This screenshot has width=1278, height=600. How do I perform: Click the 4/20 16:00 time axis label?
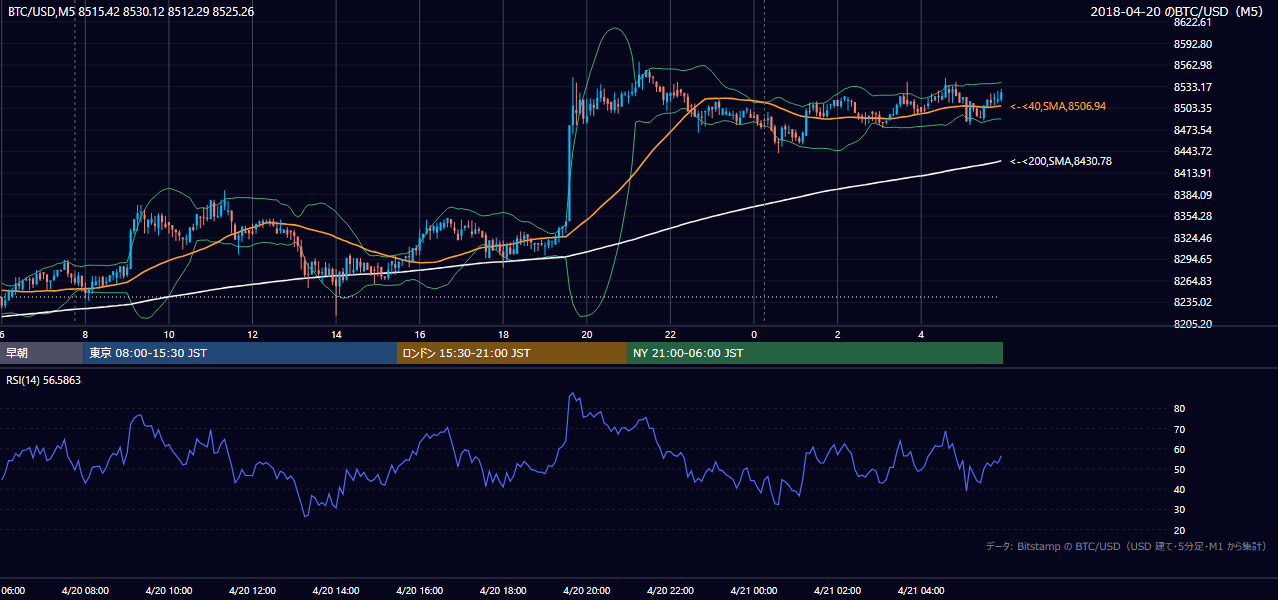(x=419, y=591)
